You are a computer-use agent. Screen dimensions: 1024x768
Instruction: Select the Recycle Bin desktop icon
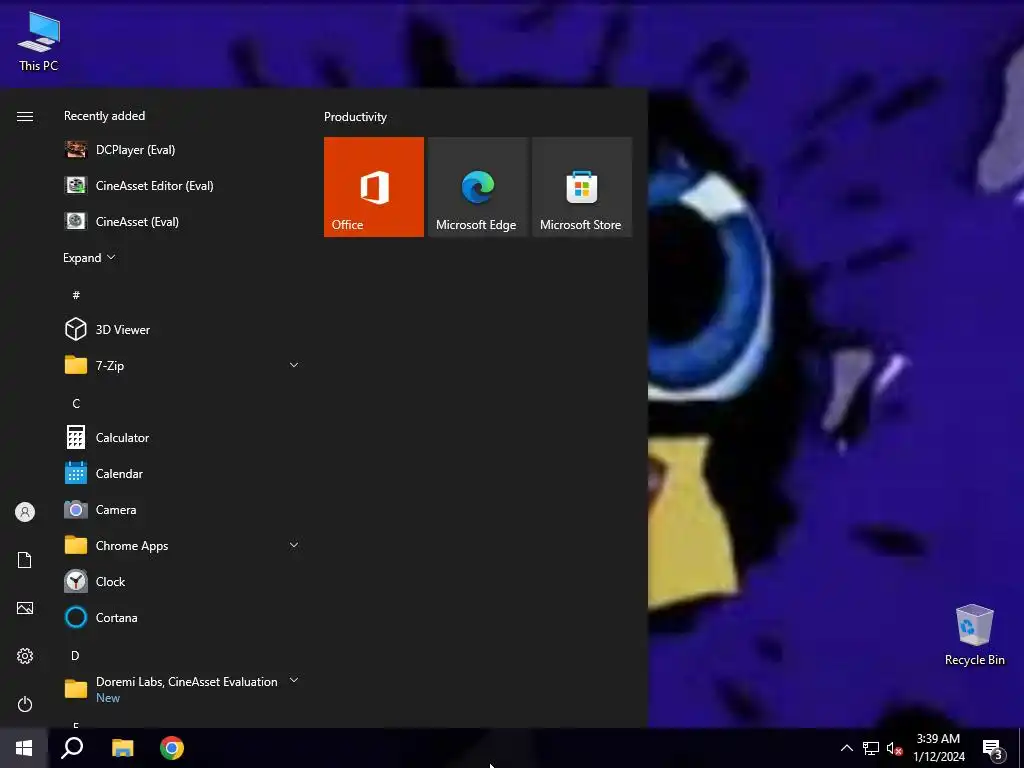tap(974, 635)
